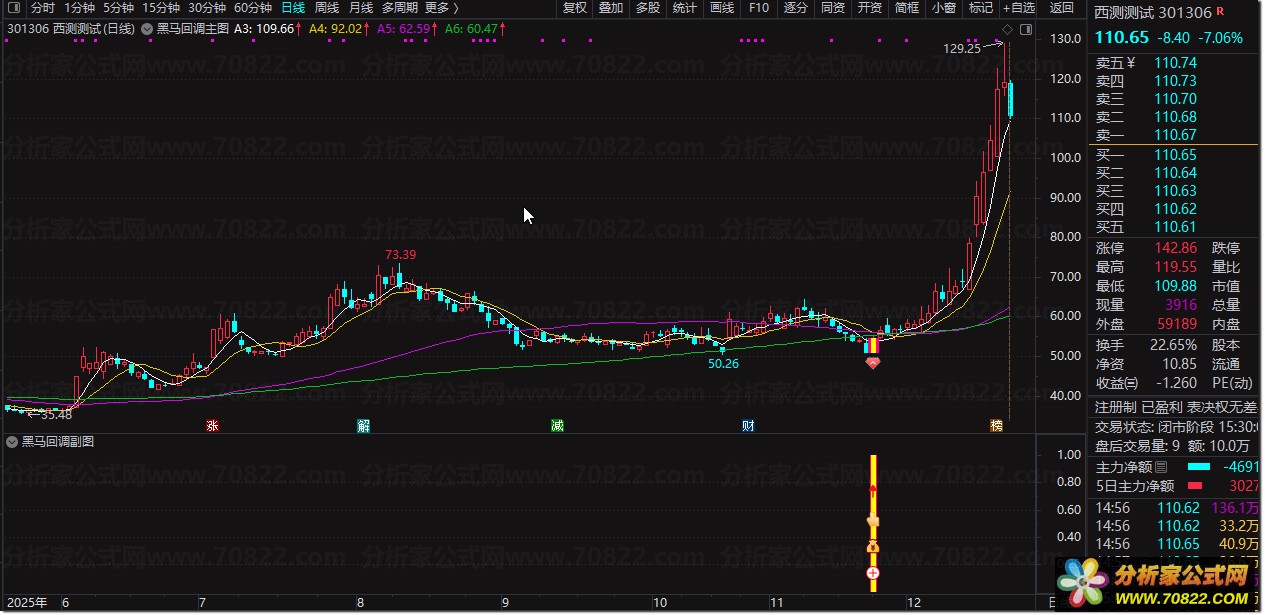Click the 买一 price 110.65
The image size is (1265, 615).
pyautogui.click(x=1175, y=155)
